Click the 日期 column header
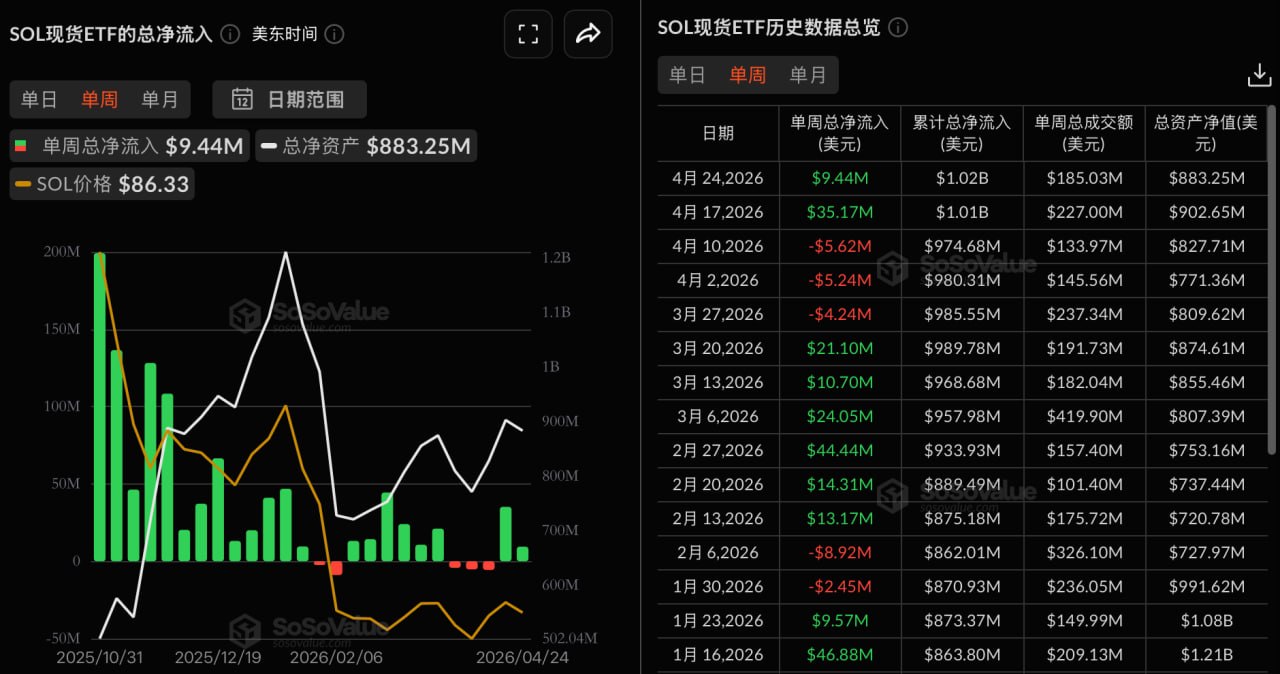This screenshot has width=1280, height=674. click(x=718, y=133)
